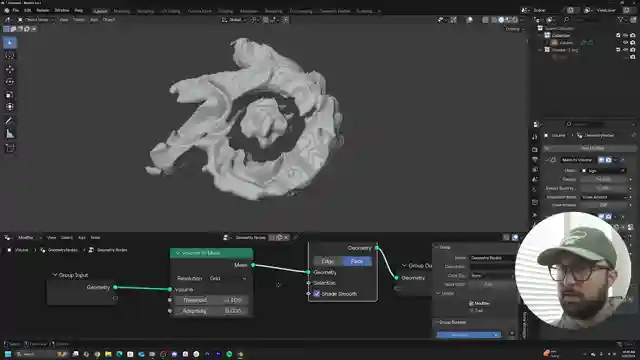Select the Select Box tool in viewport toolbar
This screenshot has width=640, height=360.
10,42
